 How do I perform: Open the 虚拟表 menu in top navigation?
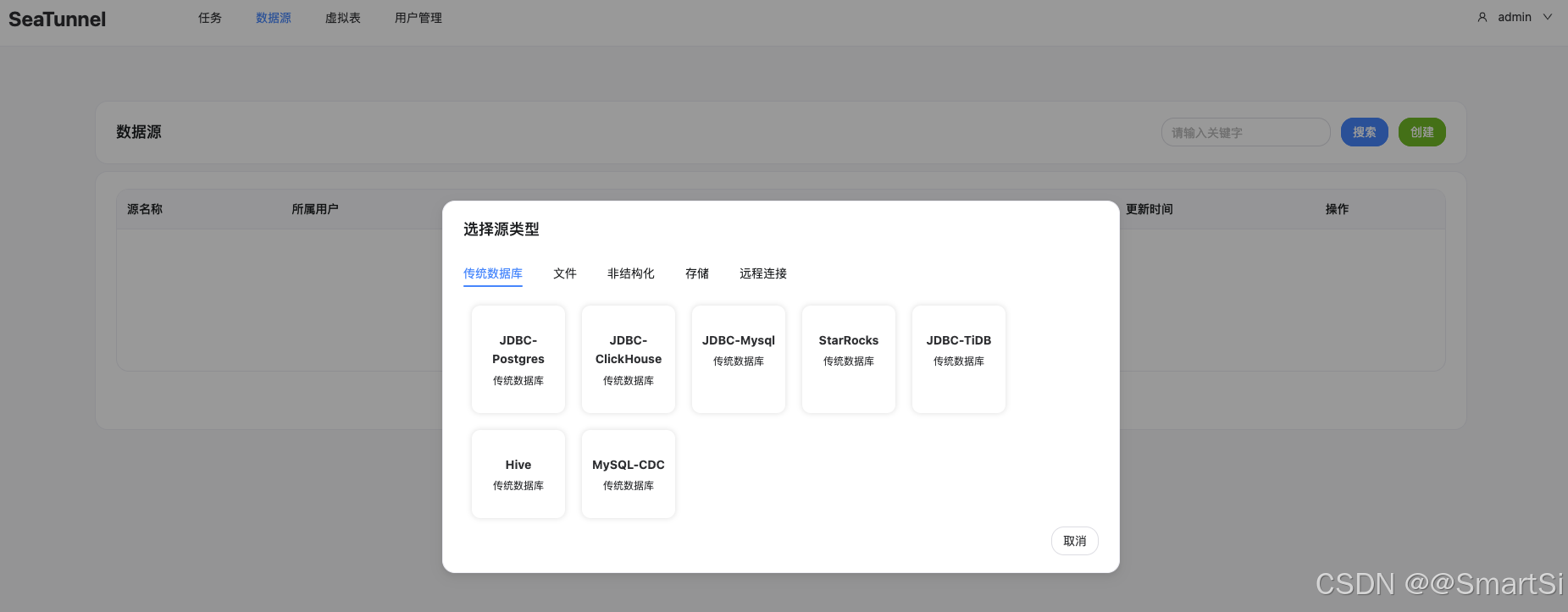[343, 18]
